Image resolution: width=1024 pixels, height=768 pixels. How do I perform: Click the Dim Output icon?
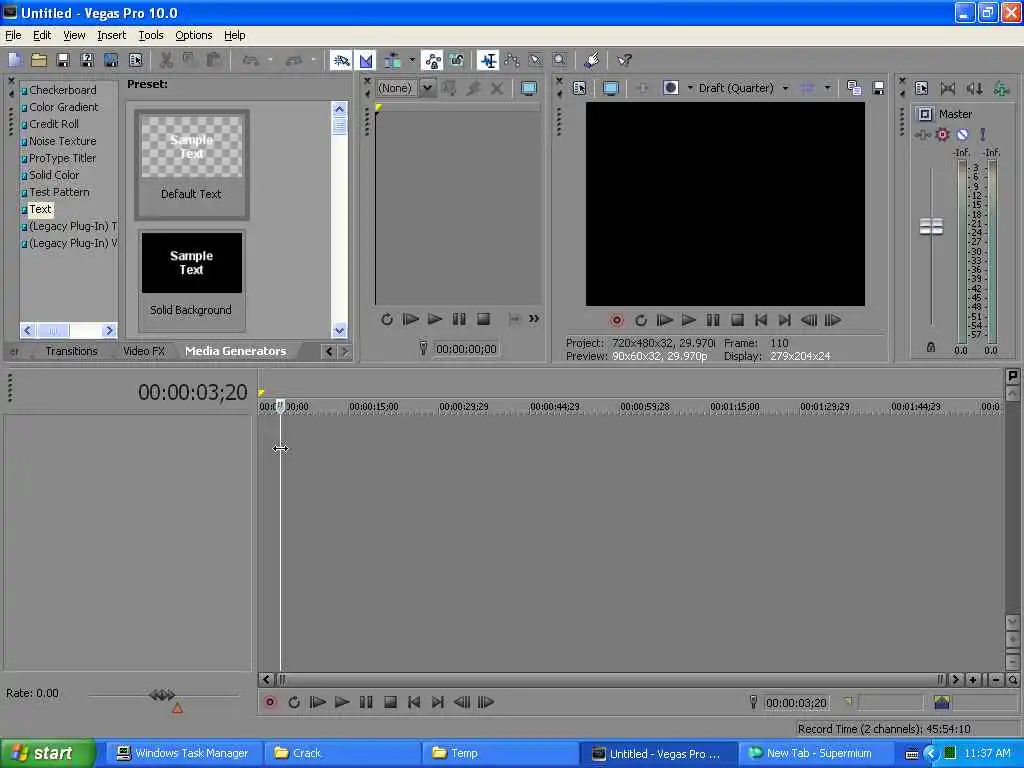974,88
